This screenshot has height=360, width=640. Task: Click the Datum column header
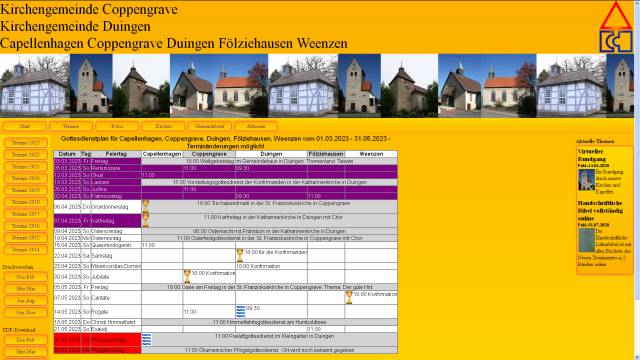tap(67, 154)
